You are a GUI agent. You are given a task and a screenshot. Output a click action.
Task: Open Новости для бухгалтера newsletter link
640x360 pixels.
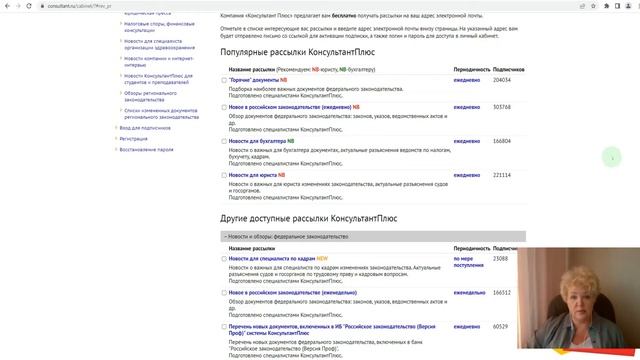click(x=257, y=141)
